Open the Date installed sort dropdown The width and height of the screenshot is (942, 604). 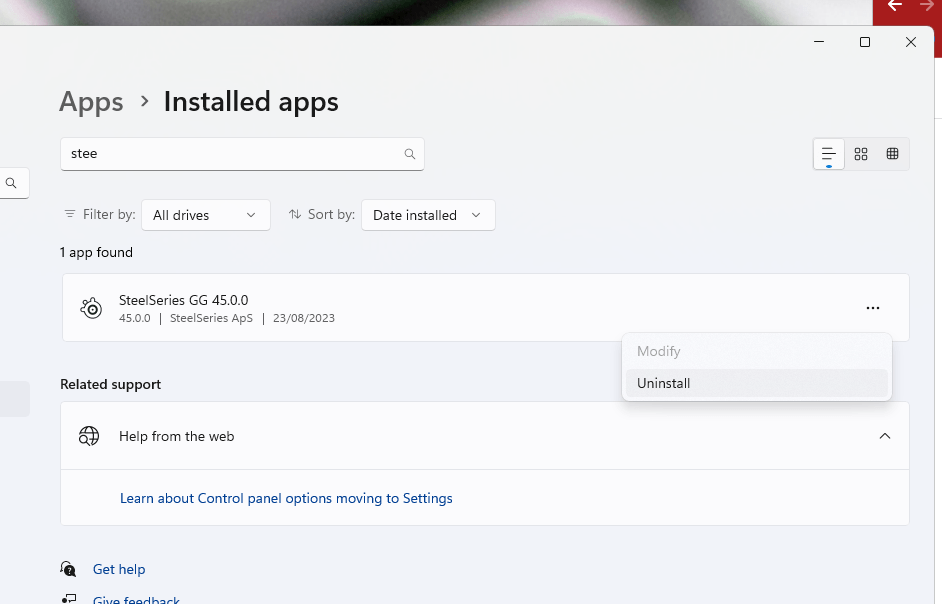(428, 215)
